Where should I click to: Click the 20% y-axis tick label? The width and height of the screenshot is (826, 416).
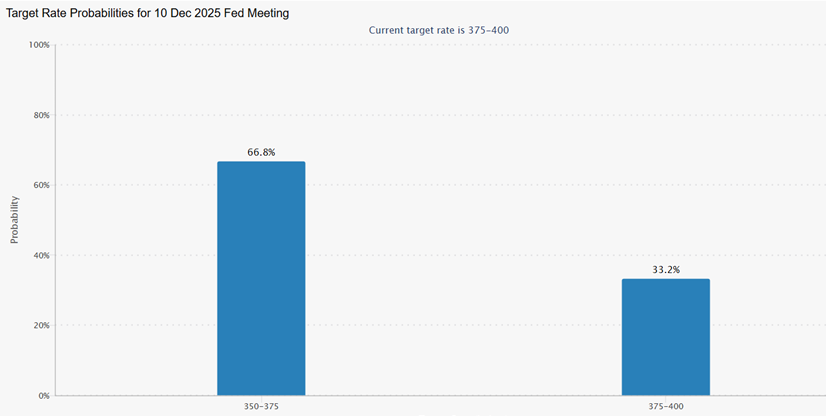41,325
